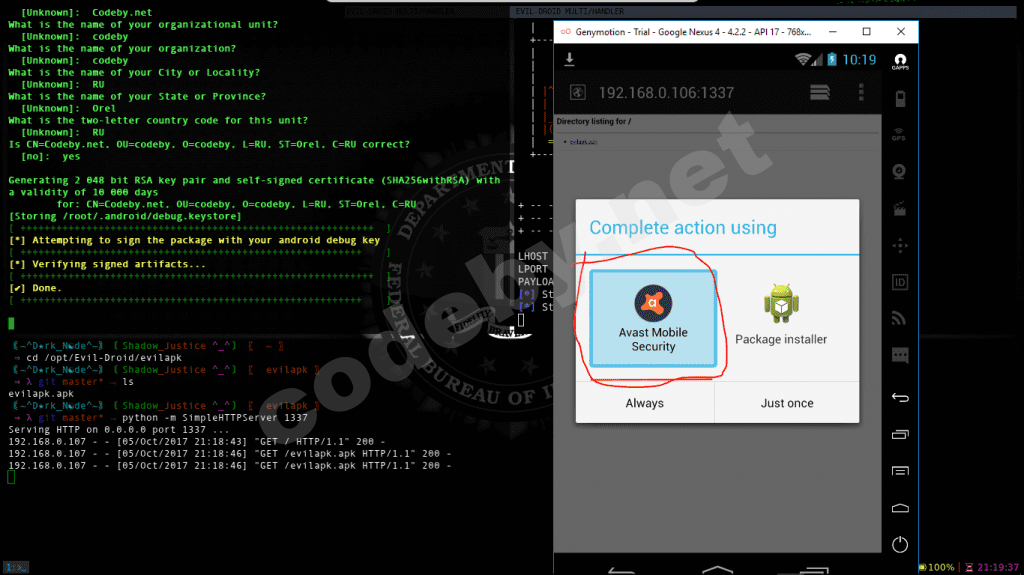Tap the Always button
The height and width of the screenshot is (575, 1024).
[645, 403]
